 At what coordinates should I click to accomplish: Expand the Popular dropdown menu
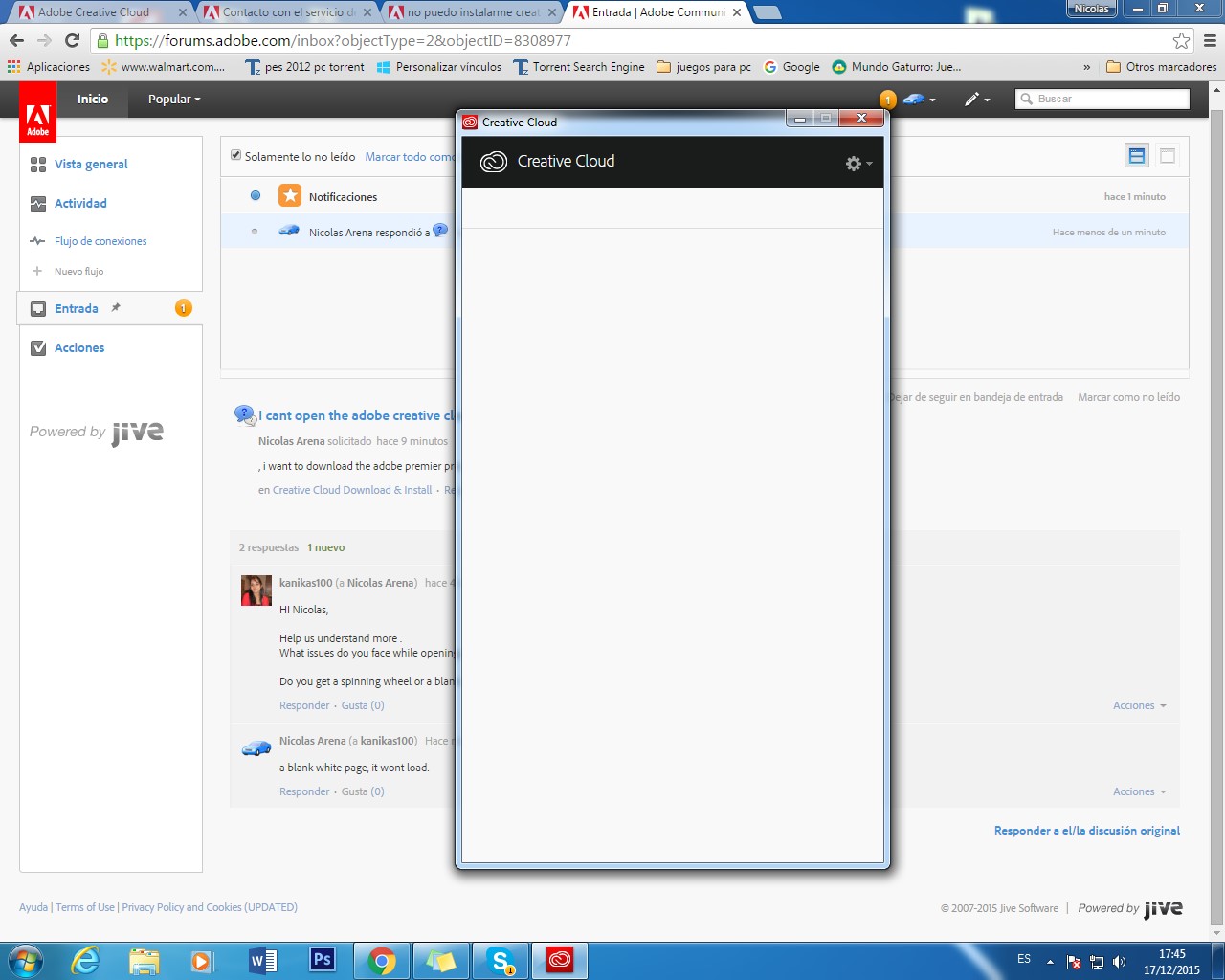(174, 99)
